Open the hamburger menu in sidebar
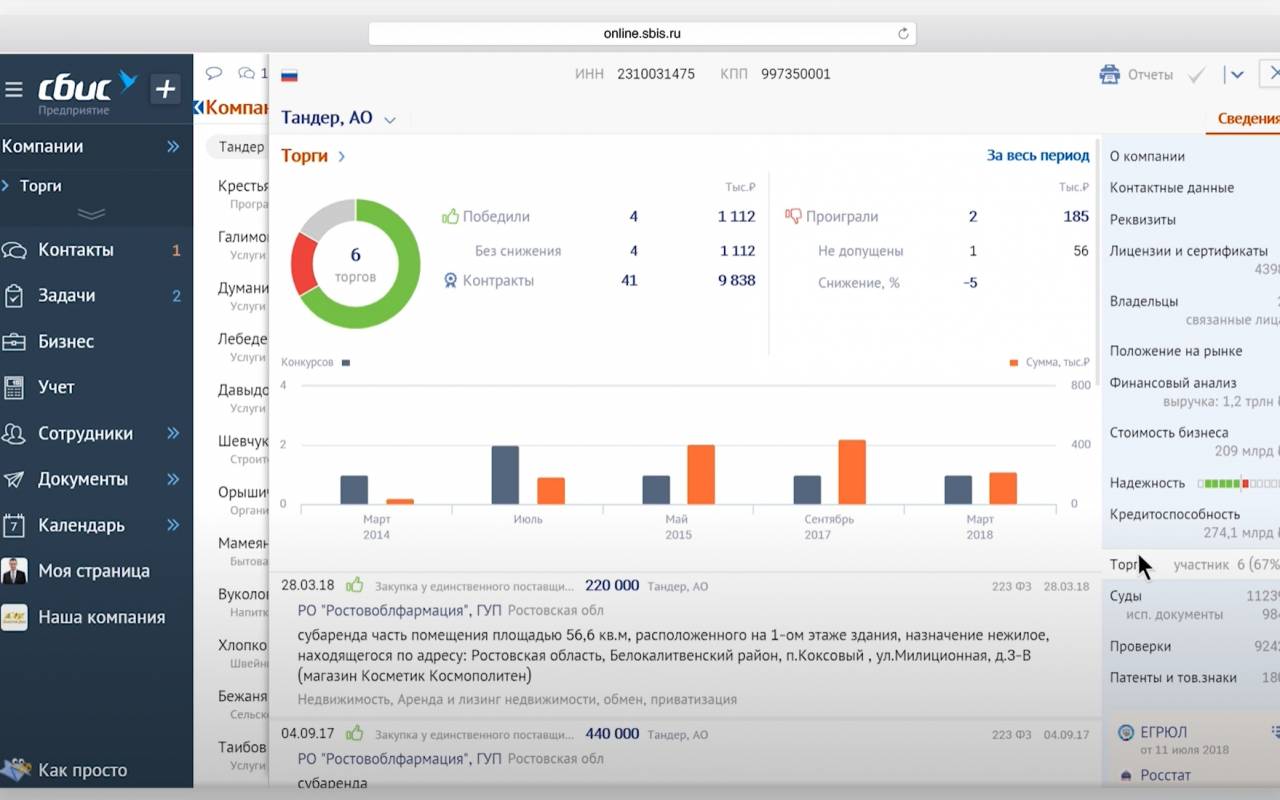1280x800 pixels. click(x=14, y=89)
